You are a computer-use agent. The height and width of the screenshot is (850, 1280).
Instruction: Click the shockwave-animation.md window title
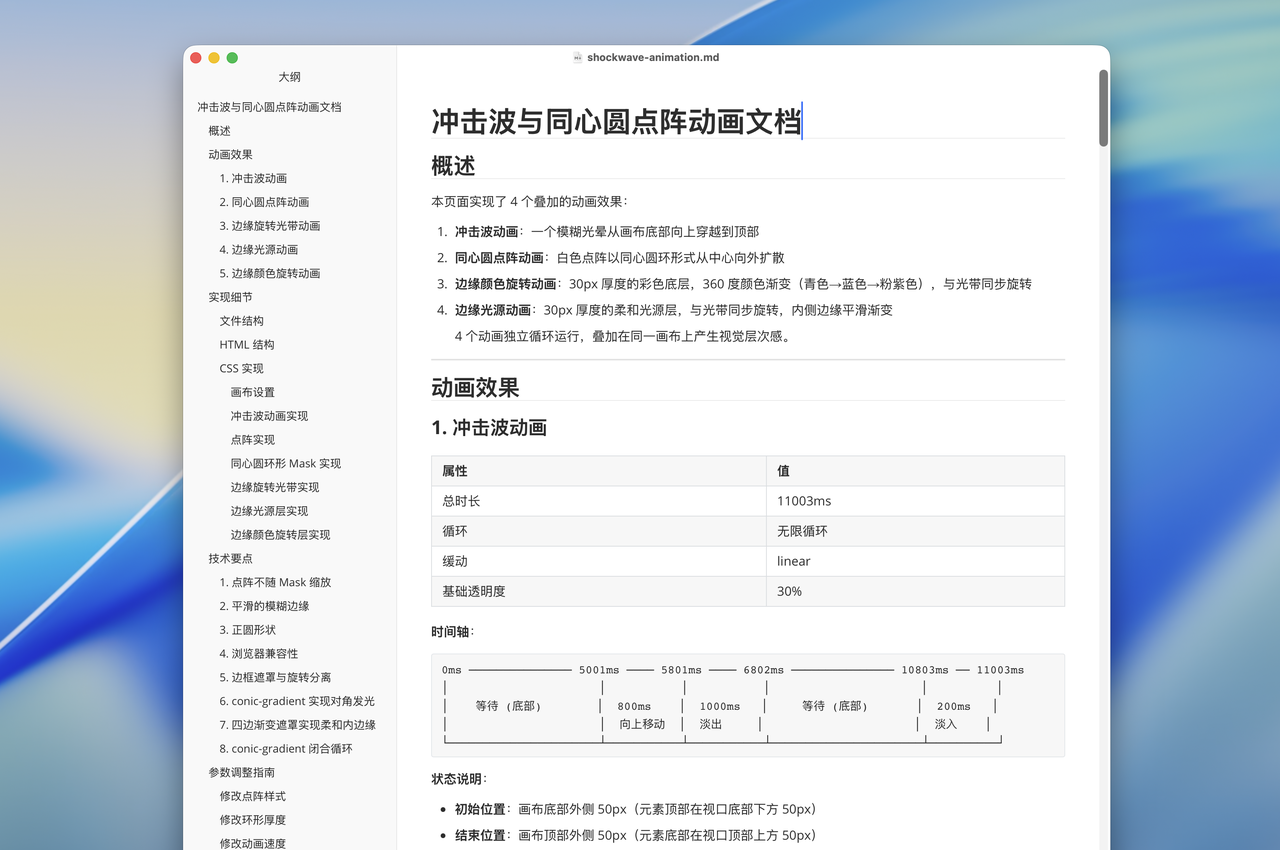coord(653,58)
